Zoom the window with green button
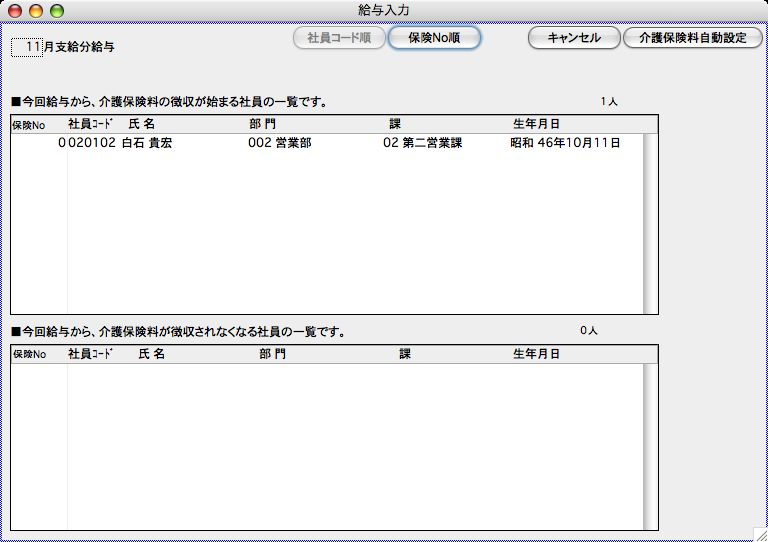 click(x=56, y=10)
